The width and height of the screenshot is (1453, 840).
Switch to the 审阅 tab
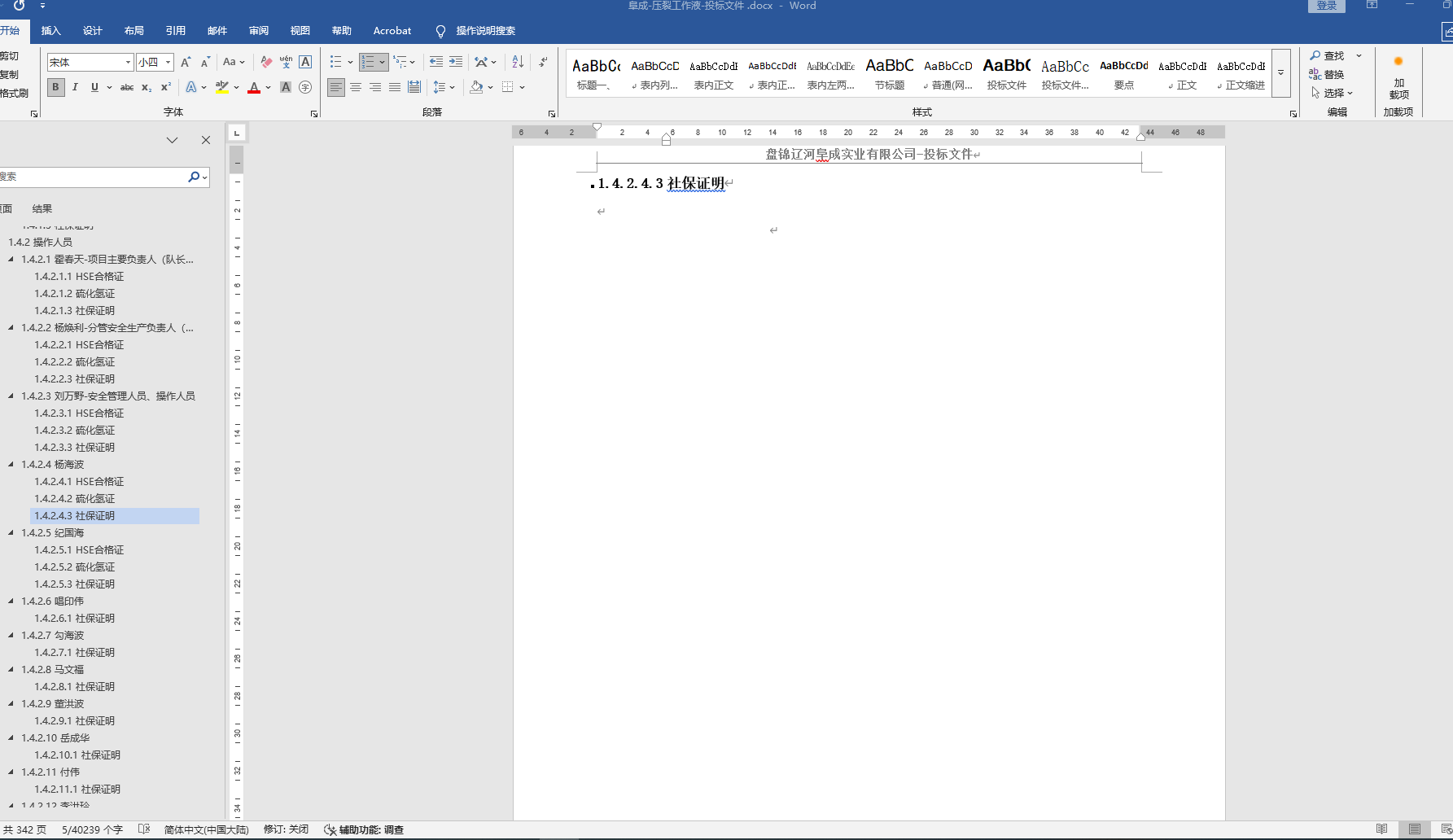258,31
